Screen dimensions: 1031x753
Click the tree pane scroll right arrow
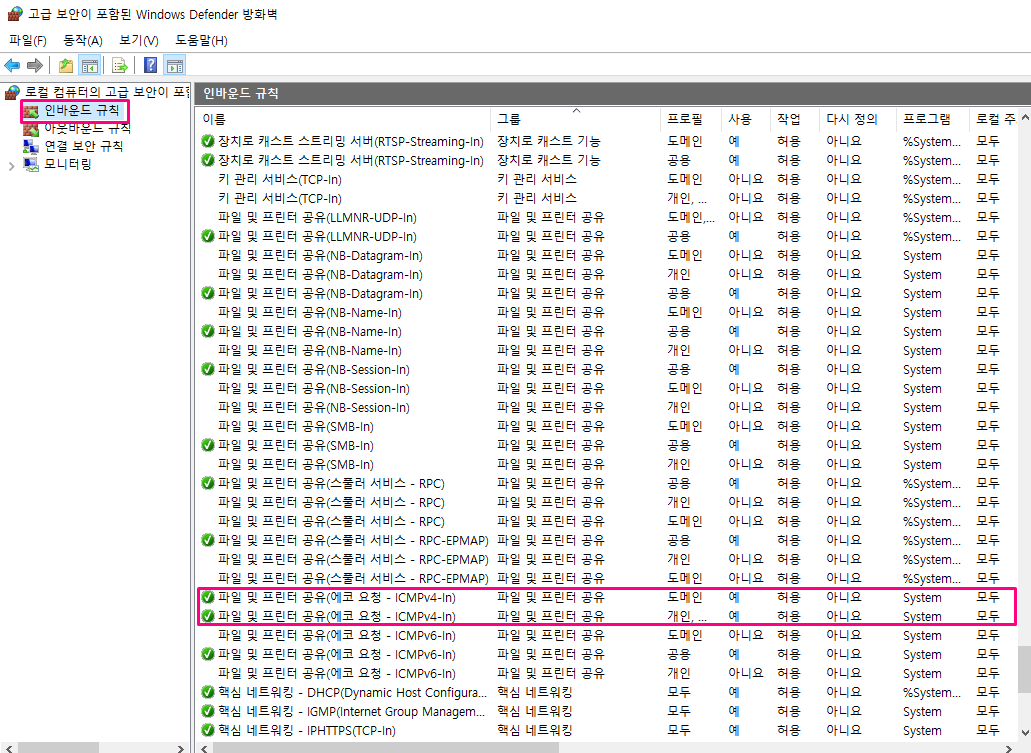pos(181,748)
